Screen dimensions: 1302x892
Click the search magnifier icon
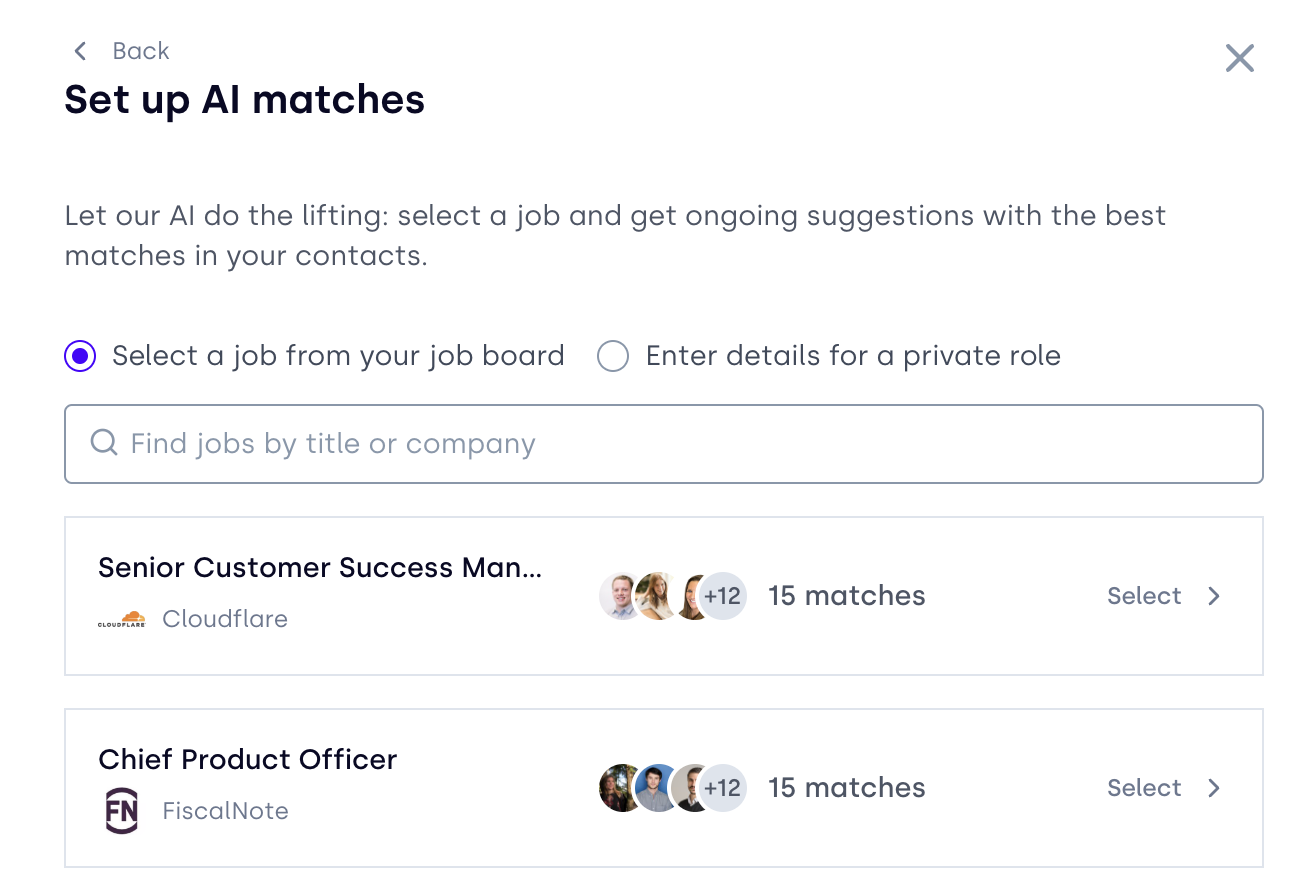coord(104,443)
